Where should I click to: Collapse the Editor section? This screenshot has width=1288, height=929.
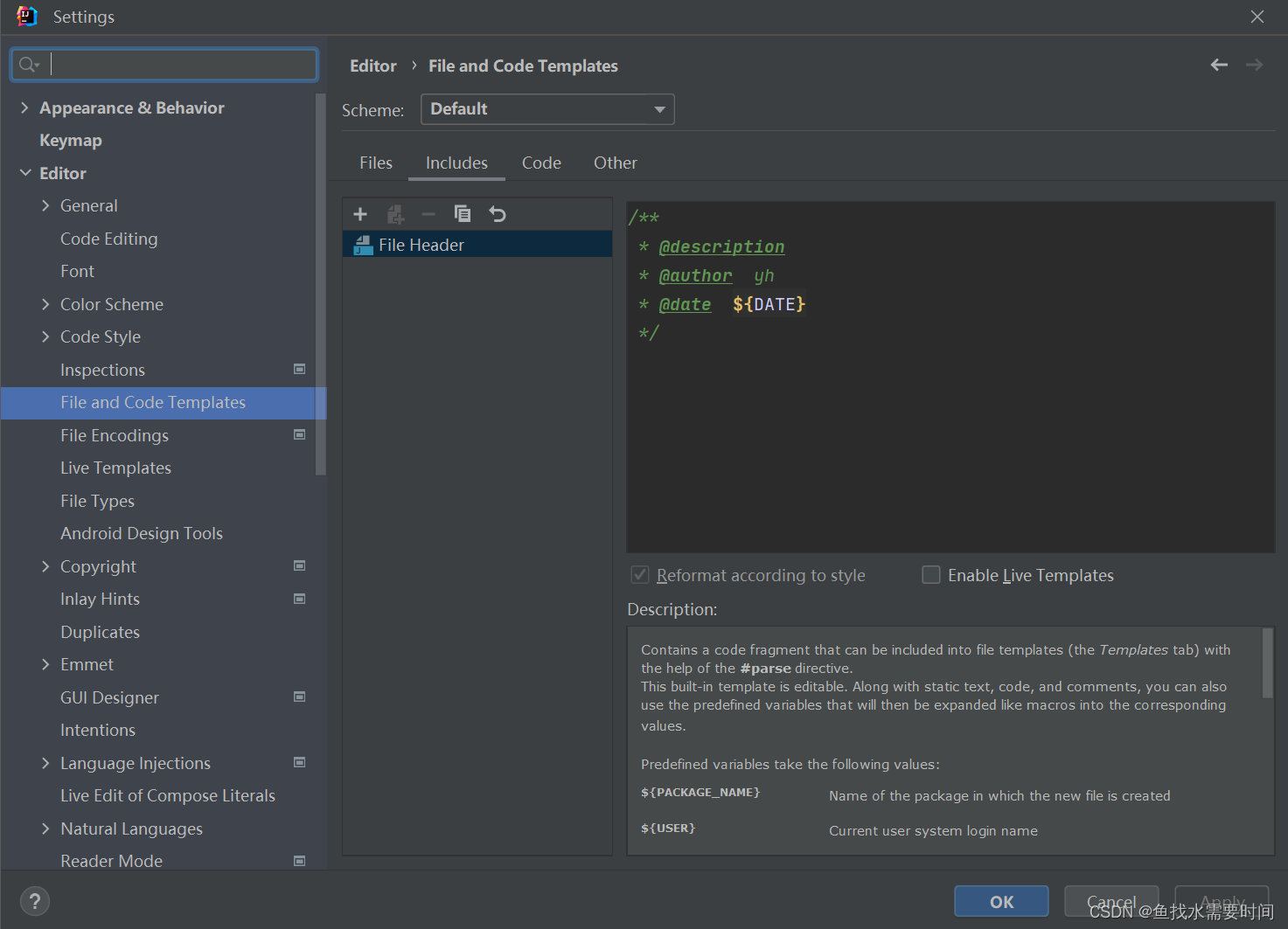[x=25, y=173]
